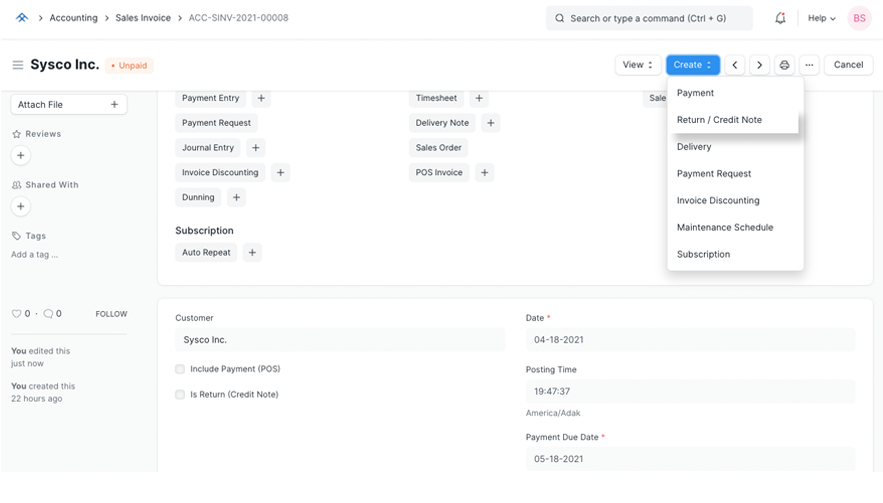Viewport: 883px width, 503px height.
Task: Toggle sidebar with hamburger icon
Action: tap(17, 65)
